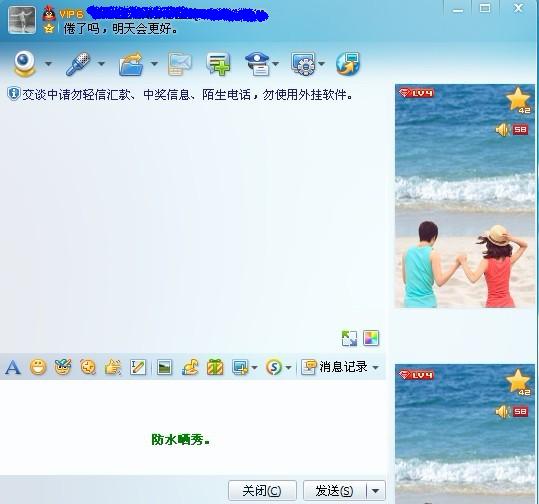Expand screenshot options dropdown arrow
The width and height of the screenshot is (539, 504).
(x=254, y=368)
